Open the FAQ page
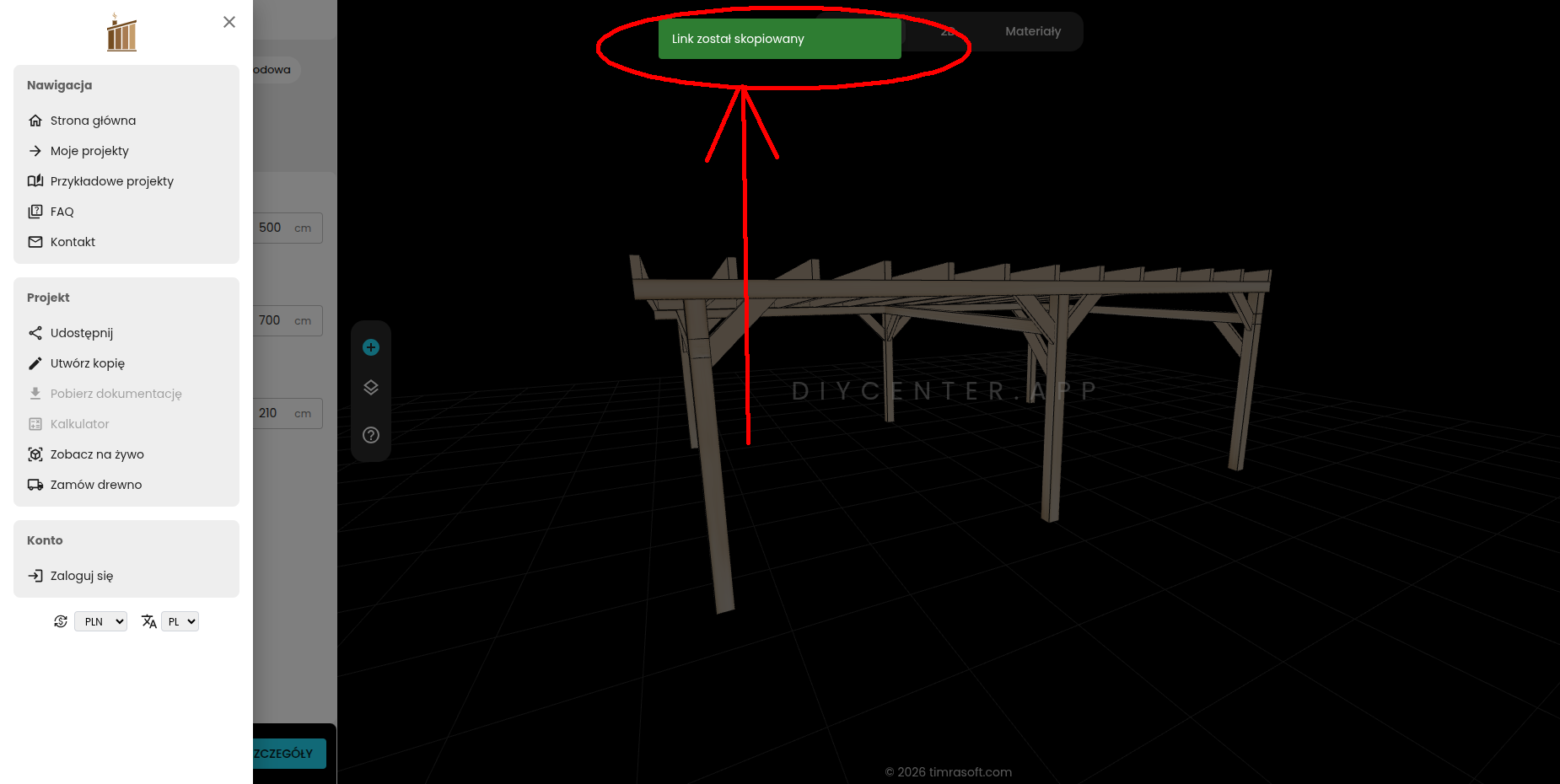The image size is (1560, 784). [x=62, y=212]
